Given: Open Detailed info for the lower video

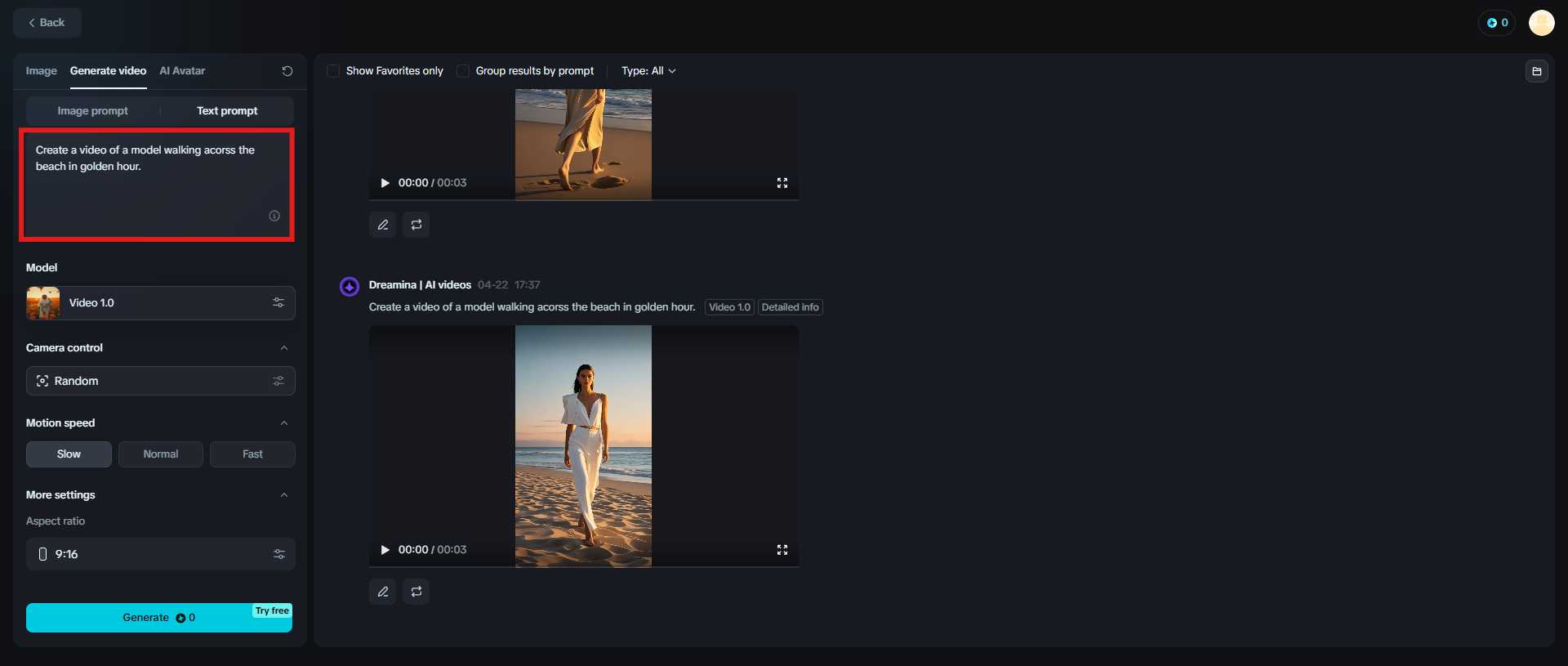Looking at the screenshot, I should point(791,307).
